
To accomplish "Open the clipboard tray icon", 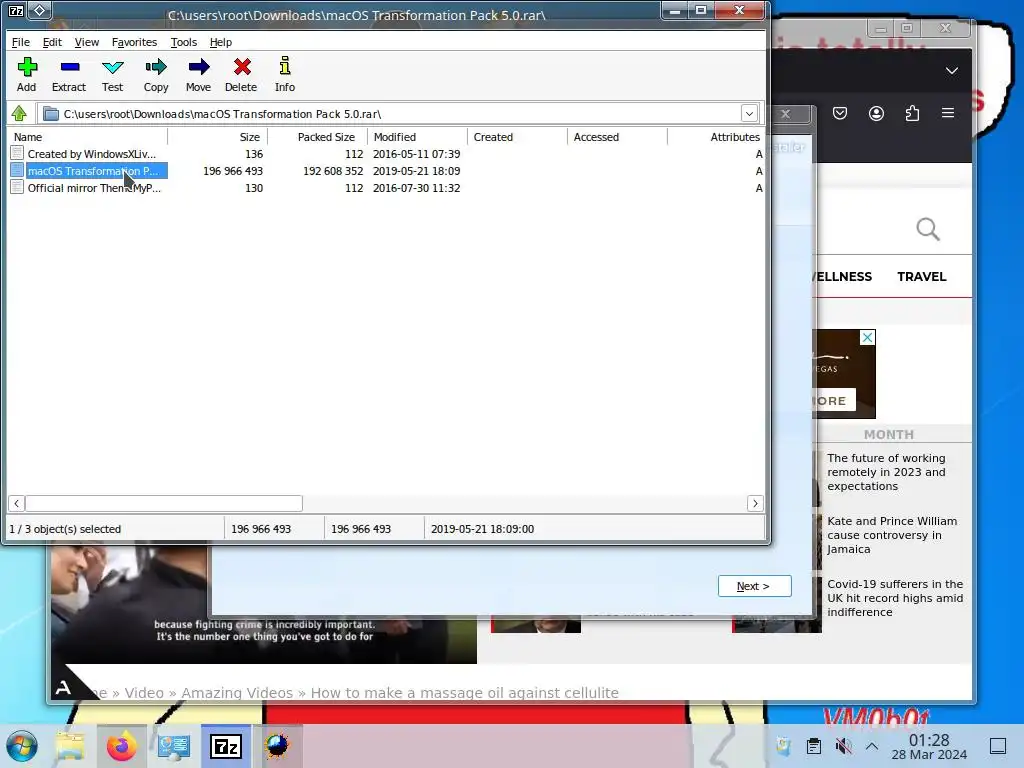I will pyautogui.click(x=814, y=746).
